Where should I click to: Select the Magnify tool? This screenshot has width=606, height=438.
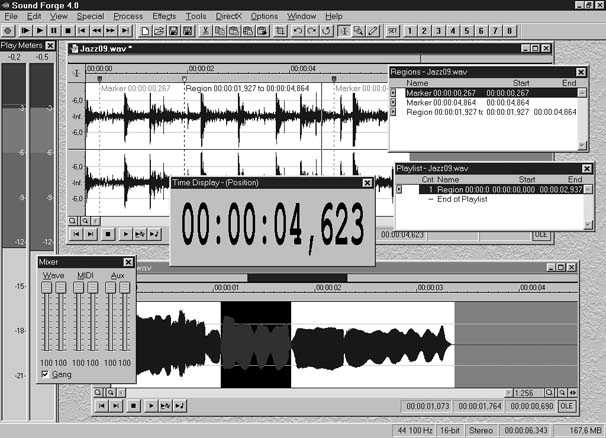point(359,31)
